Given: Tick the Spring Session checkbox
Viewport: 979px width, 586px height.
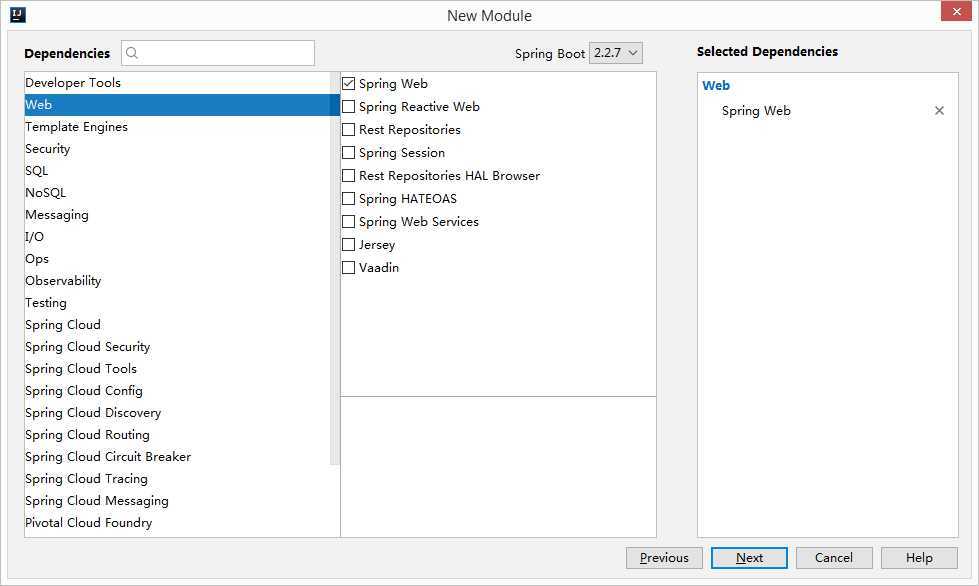Looking at the screenshot, I should [x=348, y=153].
